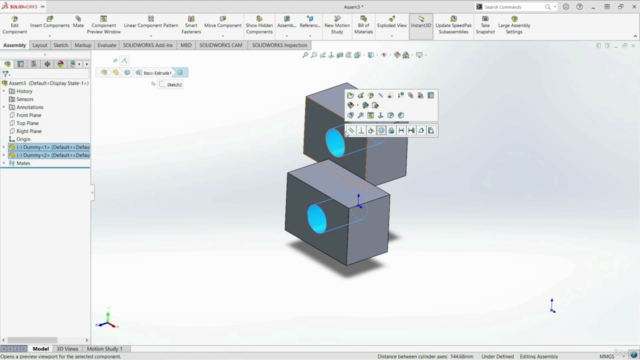Switch to the Sketch tab
Image resolution: width=640 pixels, height=360 pixels.
(60, 45)
